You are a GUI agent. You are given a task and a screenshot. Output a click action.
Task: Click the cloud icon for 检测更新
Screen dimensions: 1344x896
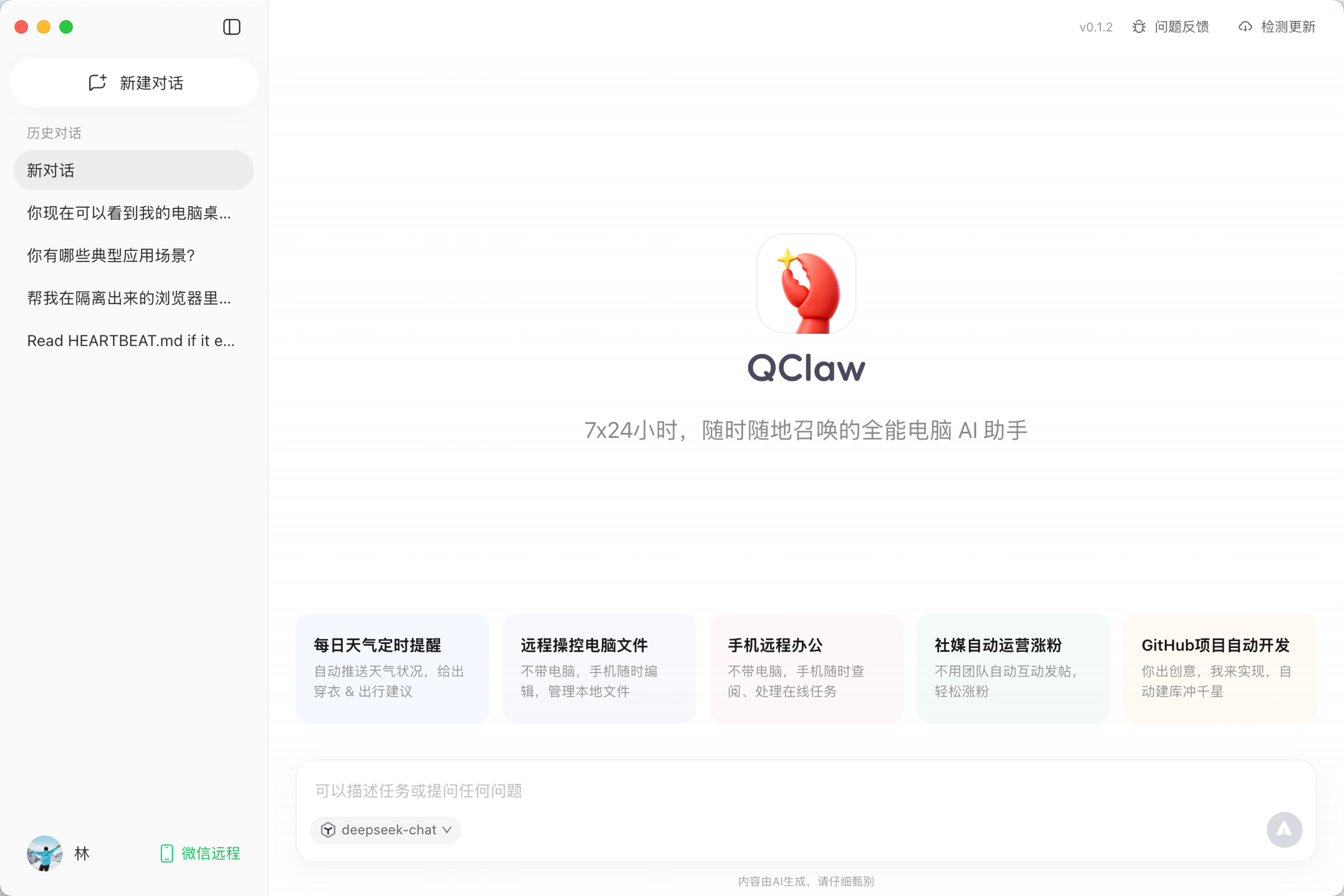pos(1245,27)
